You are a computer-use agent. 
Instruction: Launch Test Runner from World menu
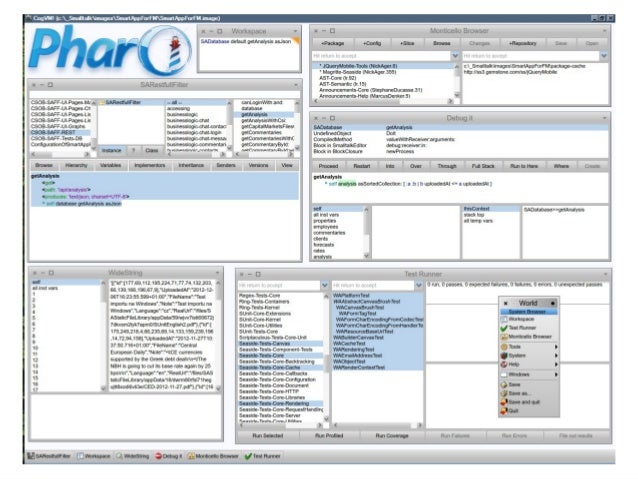tap(522, 328)
